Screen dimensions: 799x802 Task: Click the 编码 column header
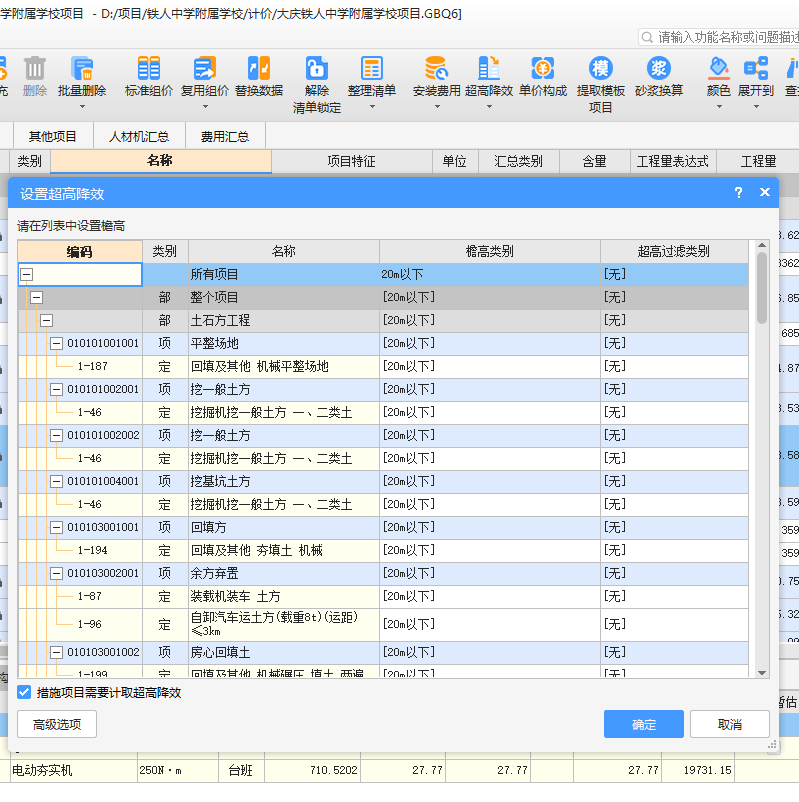(x=80, y=252)
